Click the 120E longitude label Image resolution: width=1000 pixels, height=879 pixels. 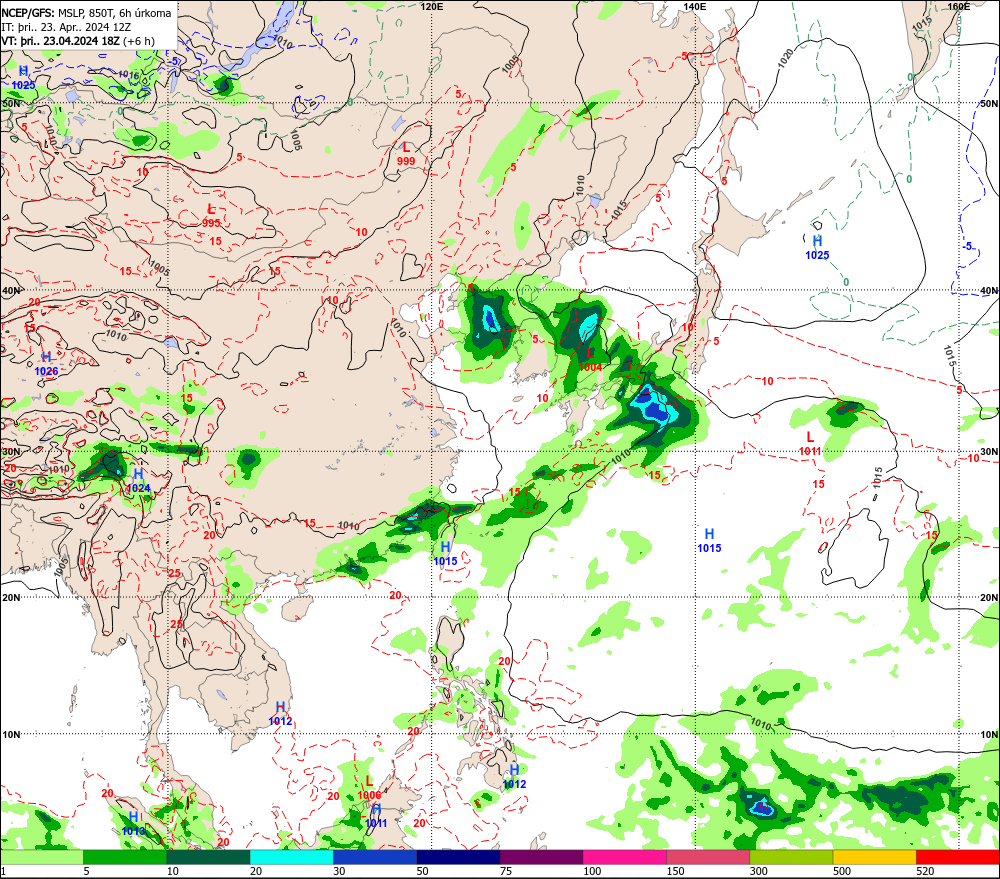432,6
